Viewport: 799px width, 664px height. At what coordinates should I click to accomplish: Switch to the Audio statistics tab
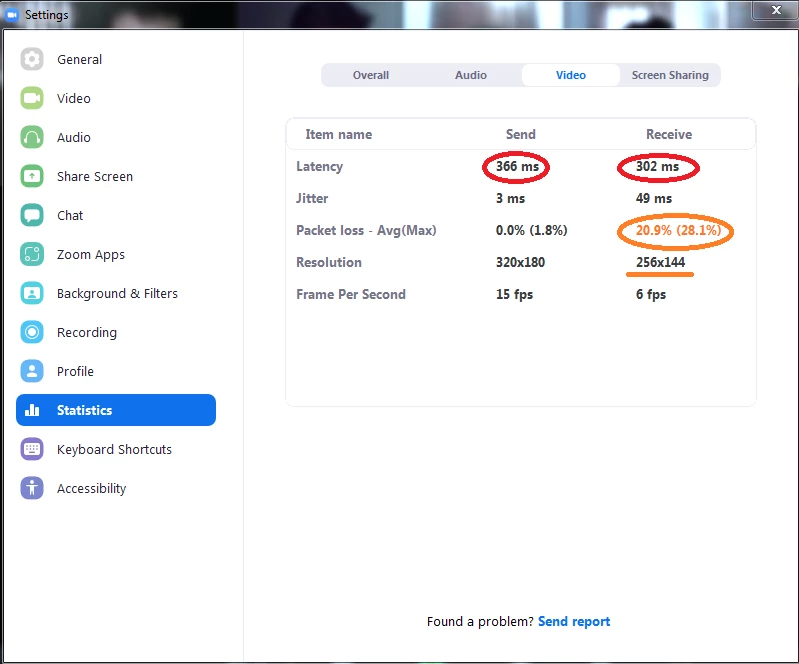point(471,75)
